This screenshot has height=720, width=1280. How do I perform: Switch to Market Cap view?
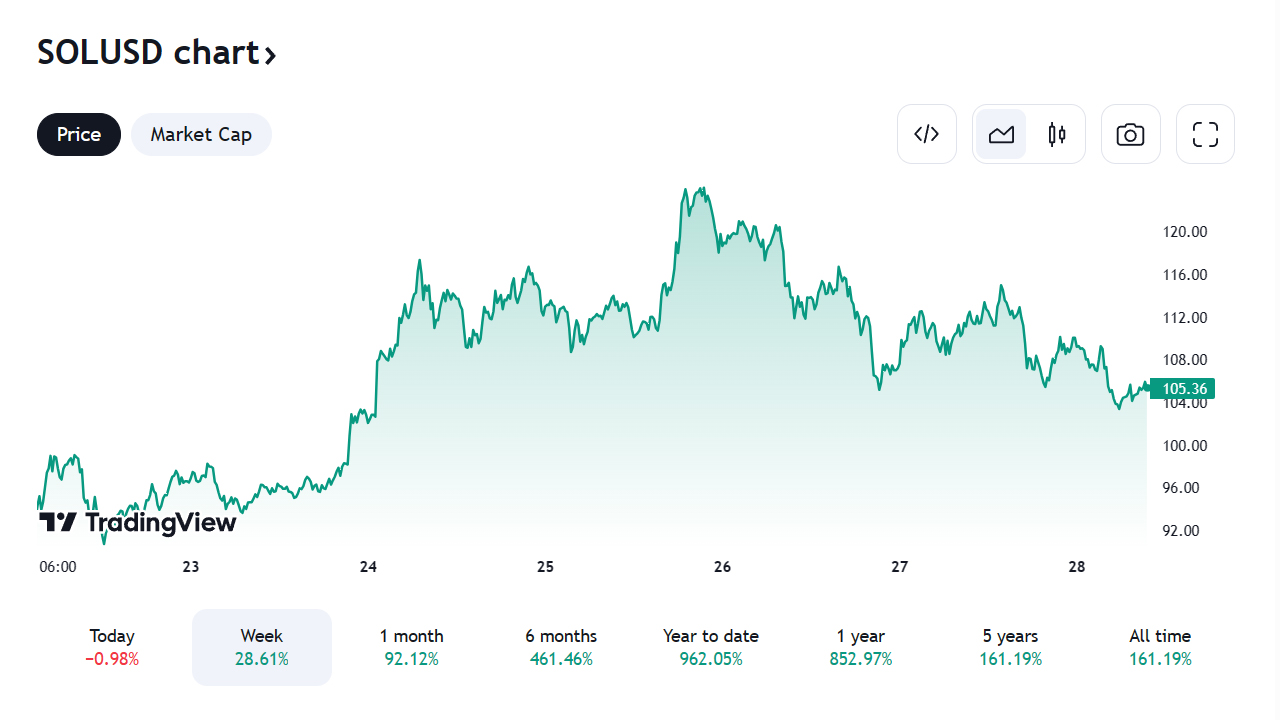click(201, 134)
